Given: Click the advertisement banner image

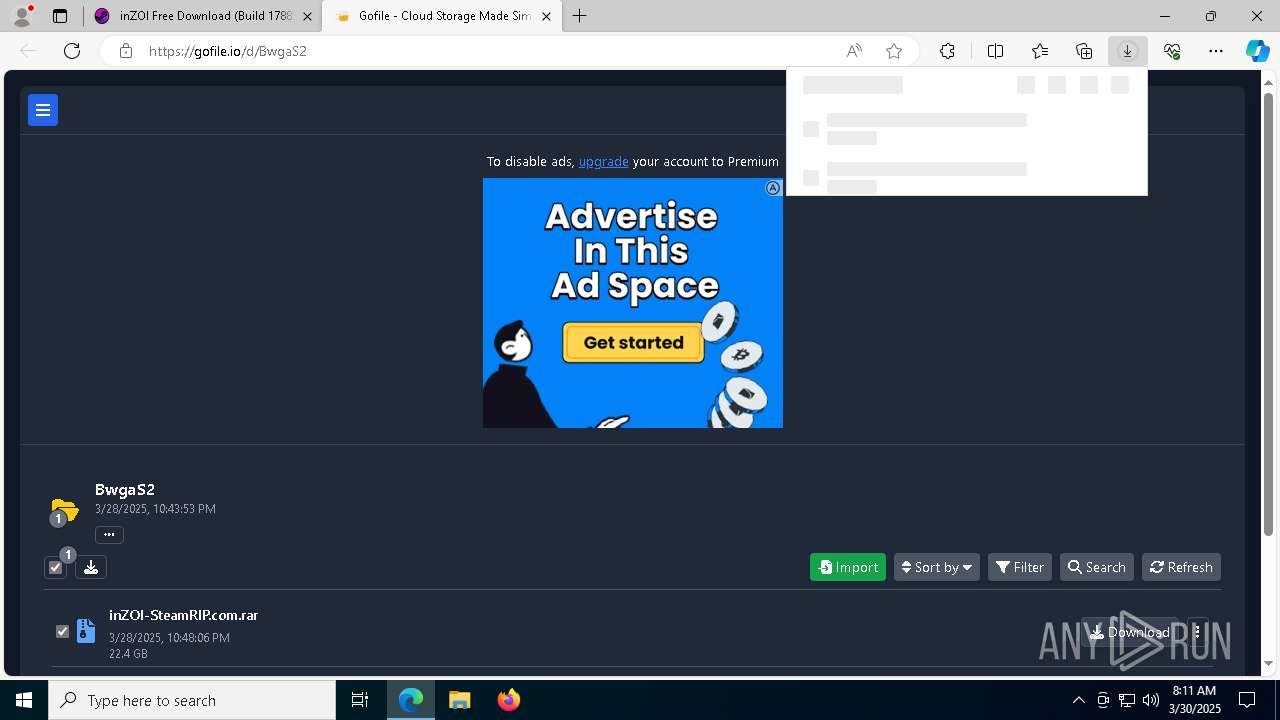Looking at the screenshot, I should (633, 303).
